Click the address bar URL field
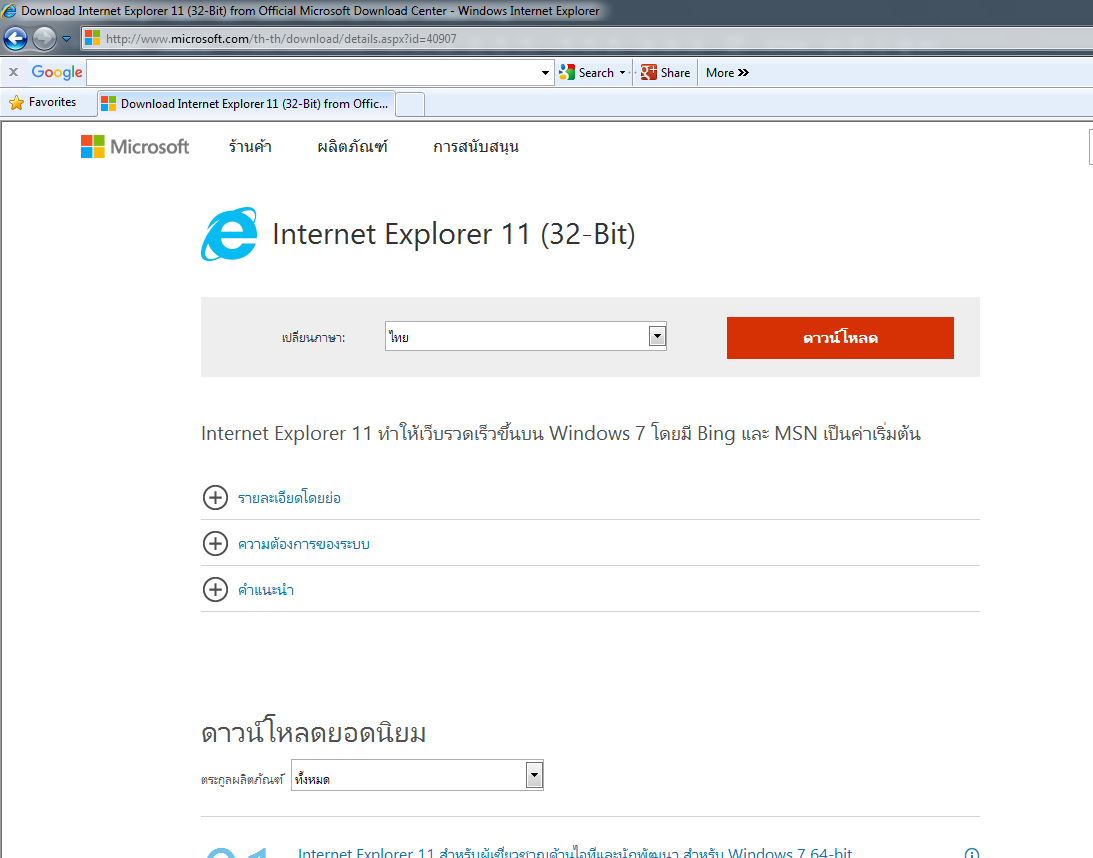Image resolution: width=1093 pixels, height=858 pixels. pyautogui.click(x=586, y=39)
